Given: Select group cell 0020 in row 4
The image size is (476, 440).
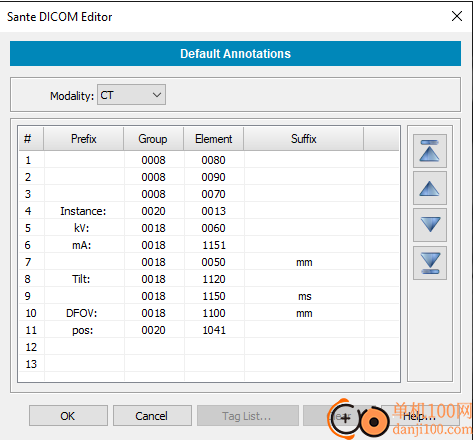Looking at the screenshot, I should 154,211.
